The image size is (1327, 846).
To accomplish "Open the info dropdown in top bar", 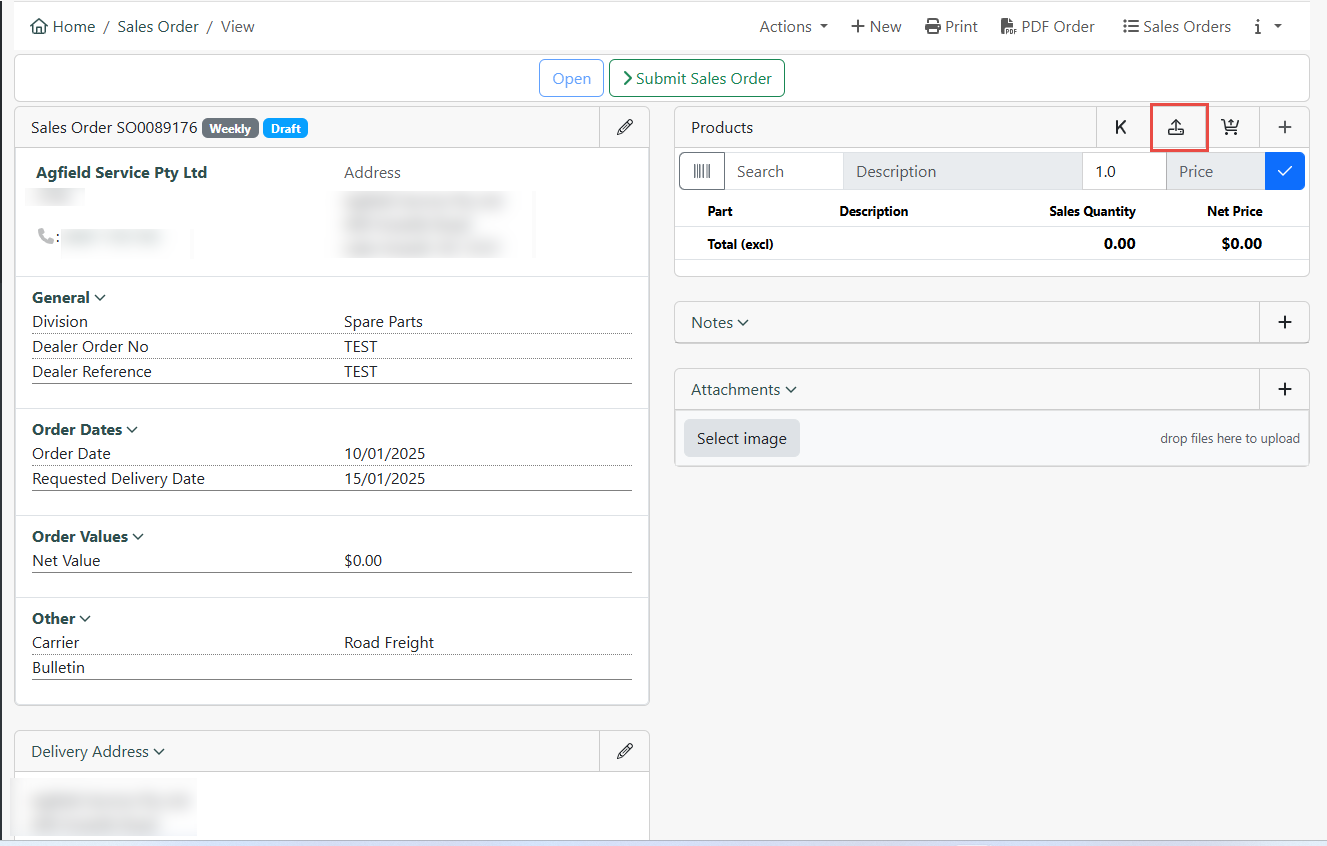I will [x=1267, y=27].
